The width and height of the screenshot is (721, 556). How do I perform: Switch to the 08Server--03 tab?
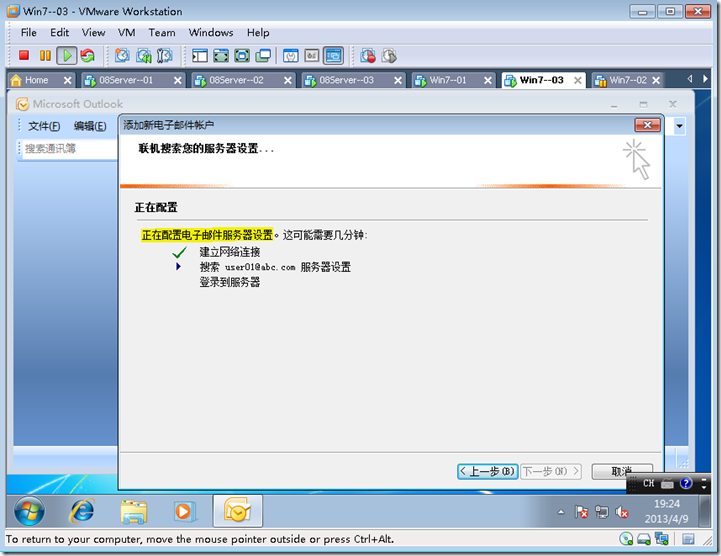coord(346,80)
